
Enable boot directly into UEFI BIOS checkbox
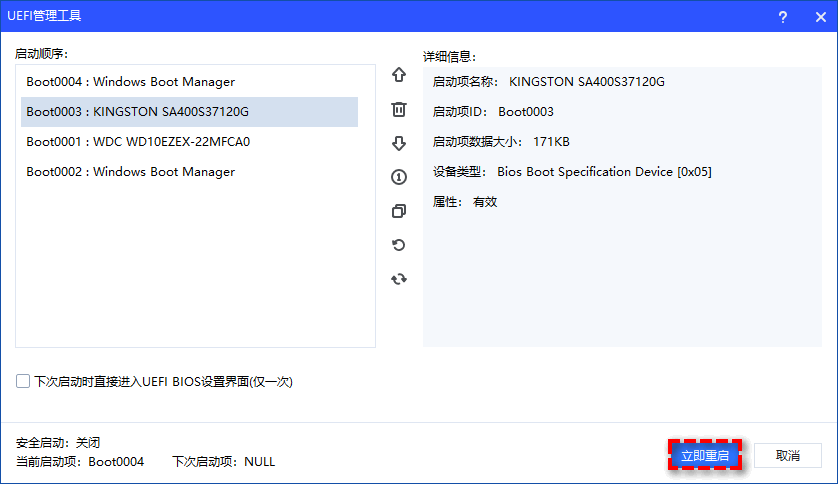[23, 381]
